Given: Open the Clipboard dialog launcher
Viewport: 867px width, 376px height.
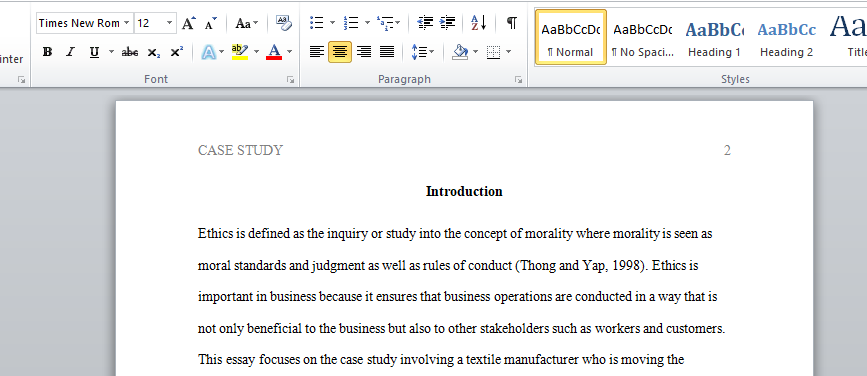Looking at the screenshot, I should (x=22, y=80).
